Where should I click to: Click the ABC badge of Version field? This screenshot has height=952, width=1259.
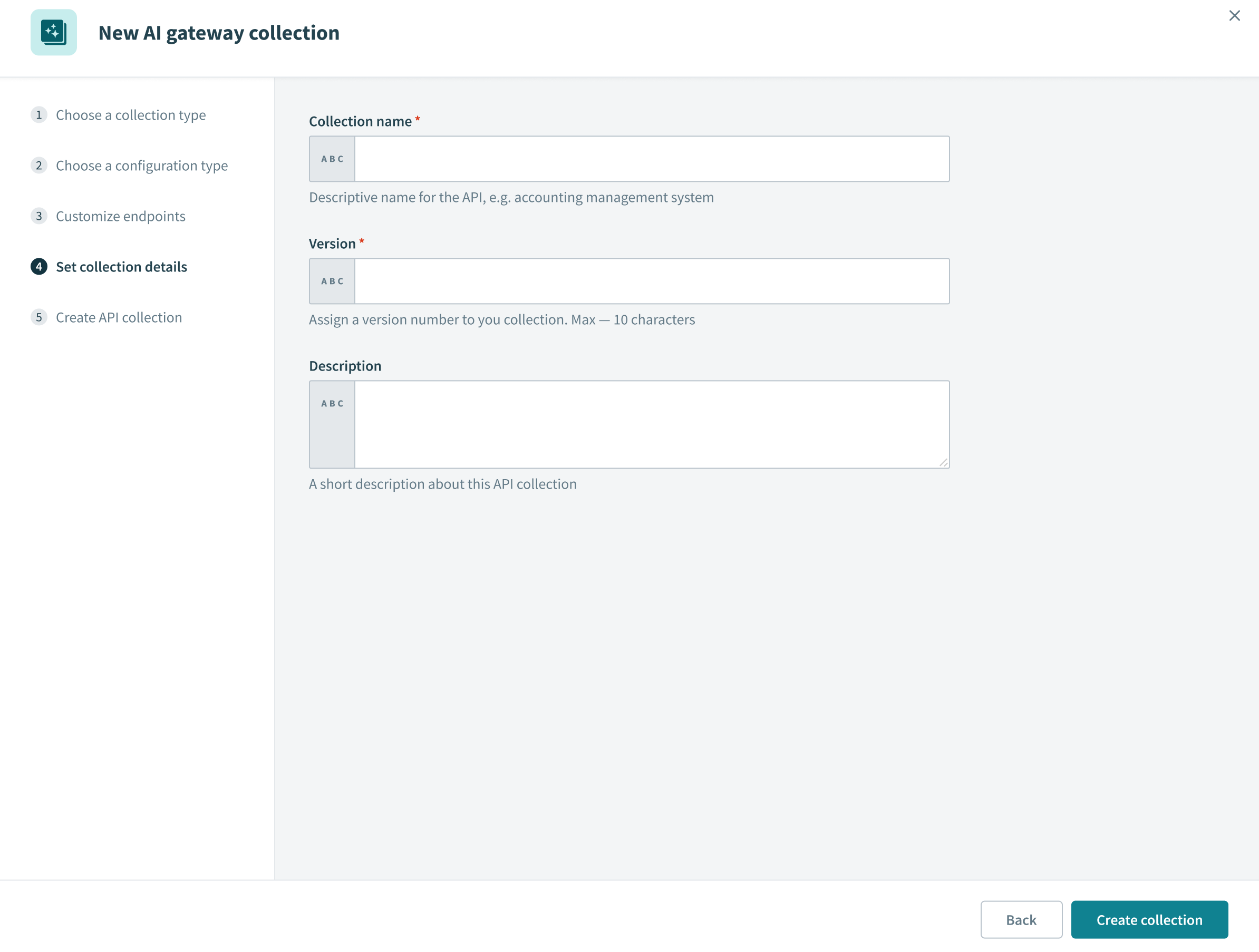pos(332,281)
